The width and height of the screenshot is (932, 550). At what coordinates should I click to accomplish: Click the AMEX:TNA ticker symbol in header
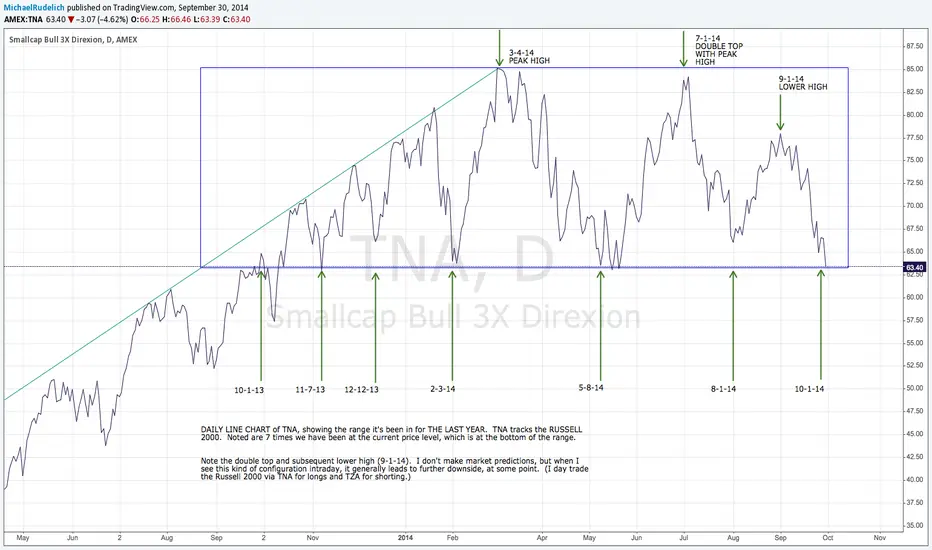point(23,19)
